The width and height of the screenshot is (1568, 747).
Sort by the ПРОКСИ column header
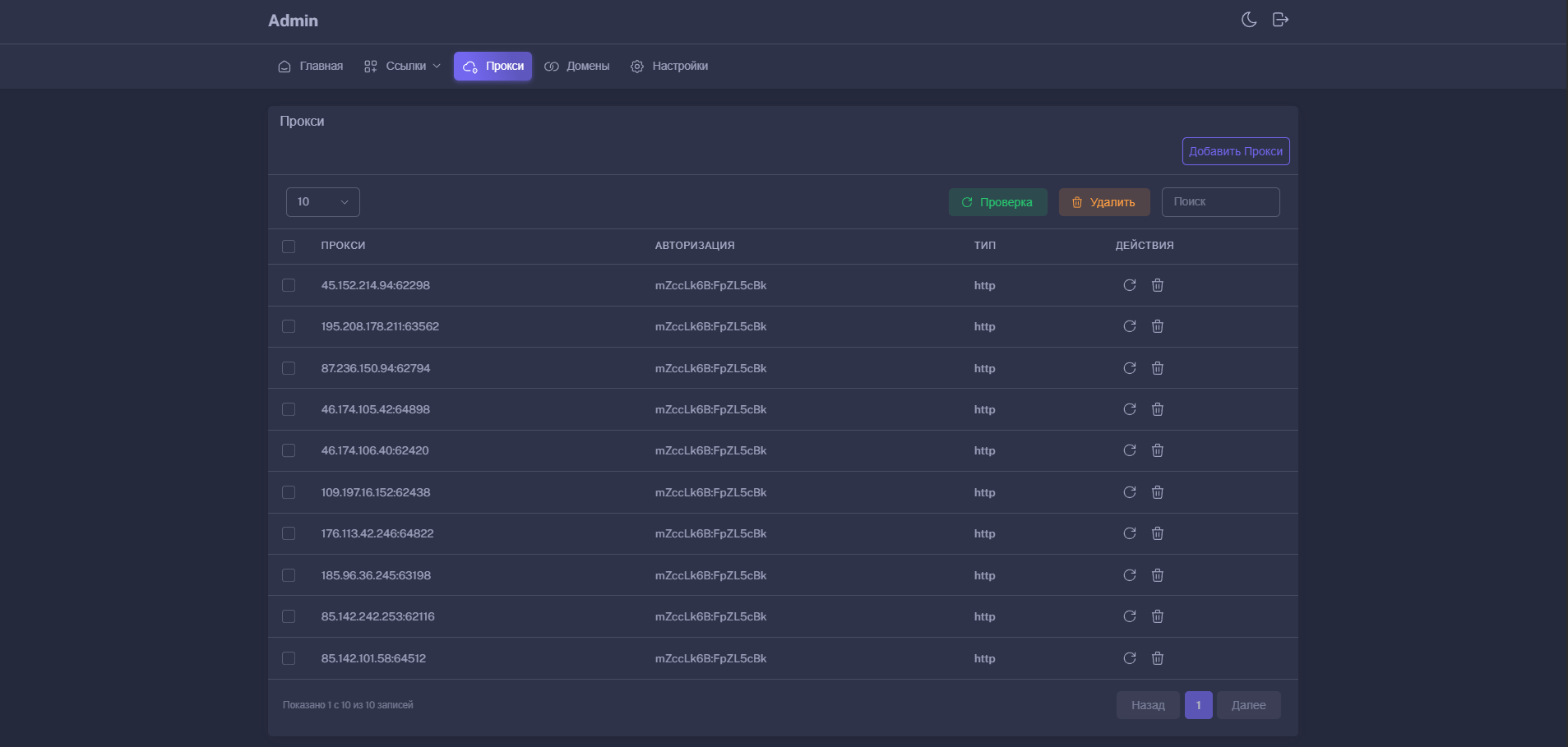[x=343, y=246]
